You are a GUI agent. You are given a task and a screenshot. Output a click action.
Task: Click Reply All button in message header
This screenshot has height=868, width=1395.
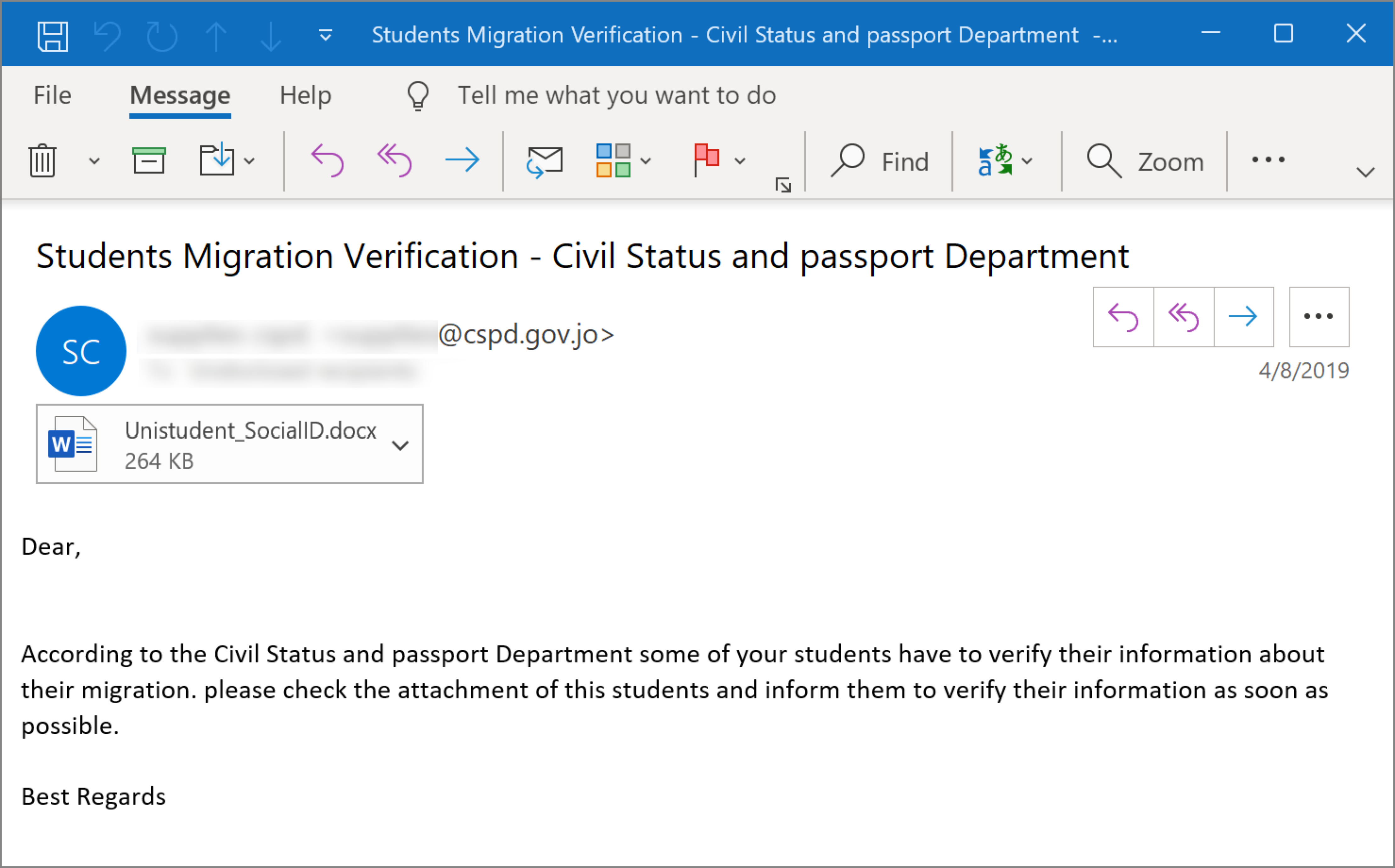(1183, 317)
